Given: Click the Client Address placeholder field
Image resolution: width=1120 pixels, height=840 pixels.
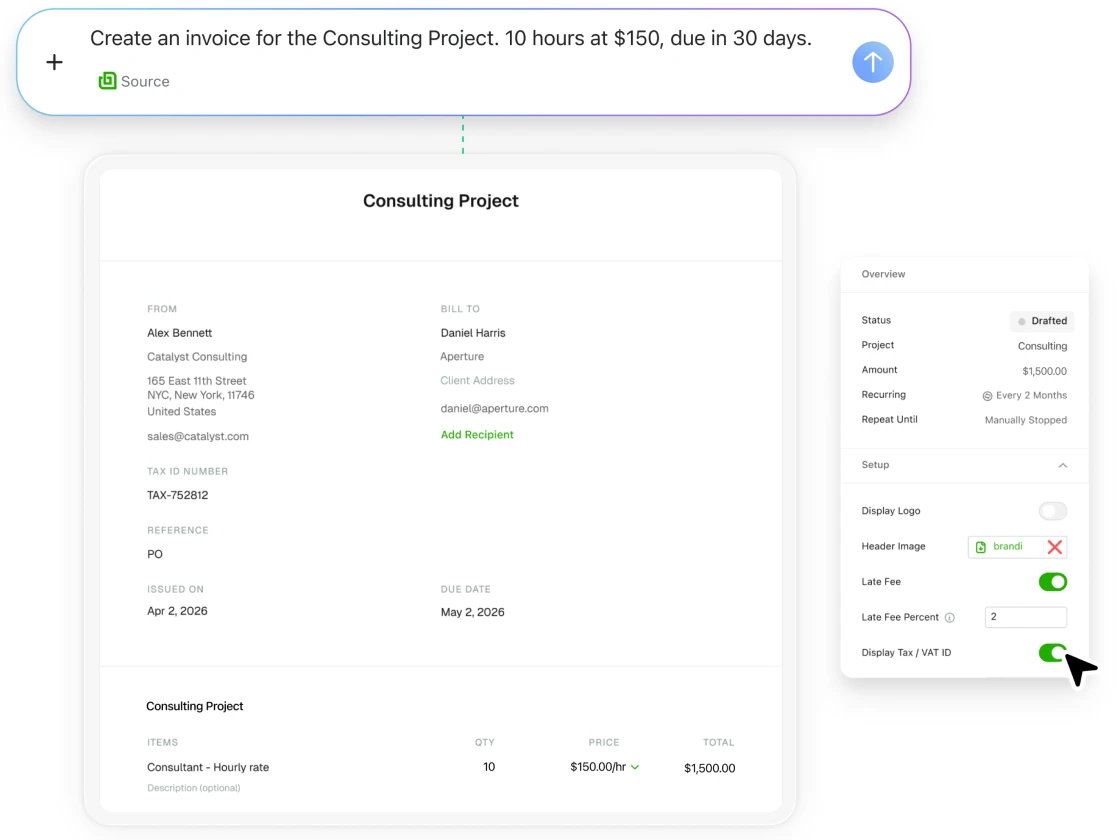Looking at the screenshot, I should point(477,381).
